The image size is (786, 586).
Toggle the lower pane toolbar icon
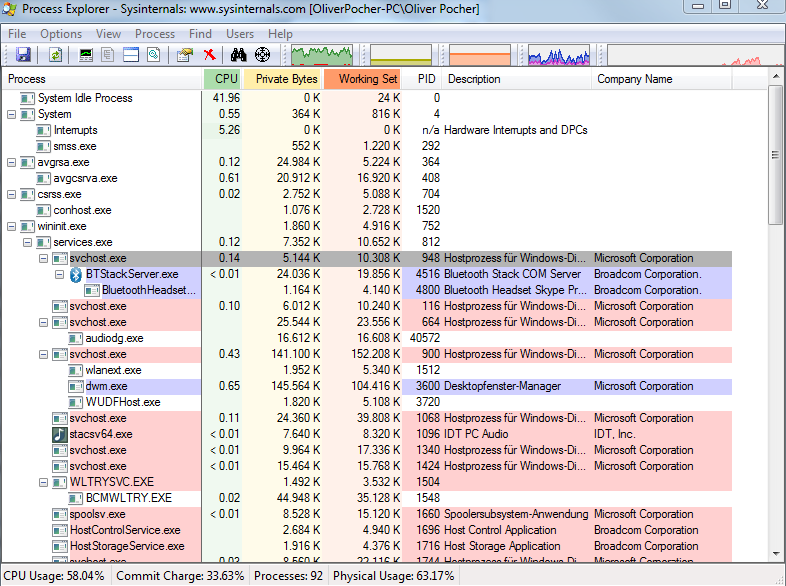point(131,54)
